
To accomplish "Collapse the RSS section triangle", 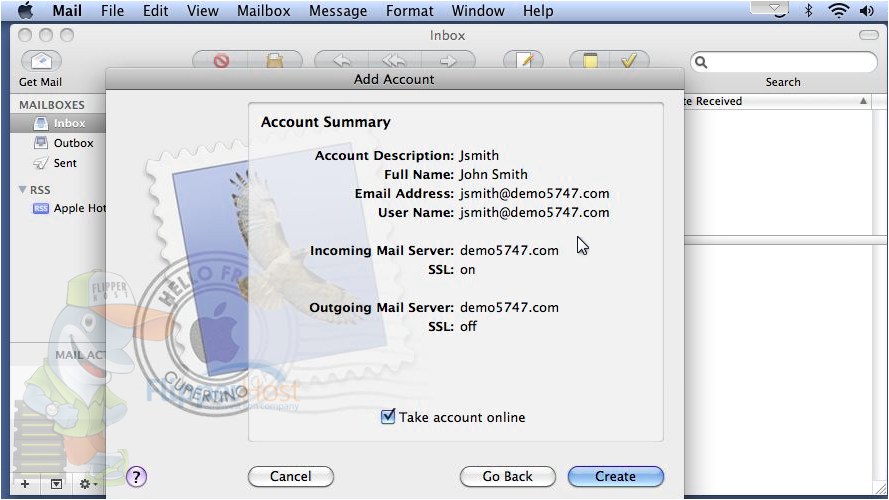I will click(23, 189).
